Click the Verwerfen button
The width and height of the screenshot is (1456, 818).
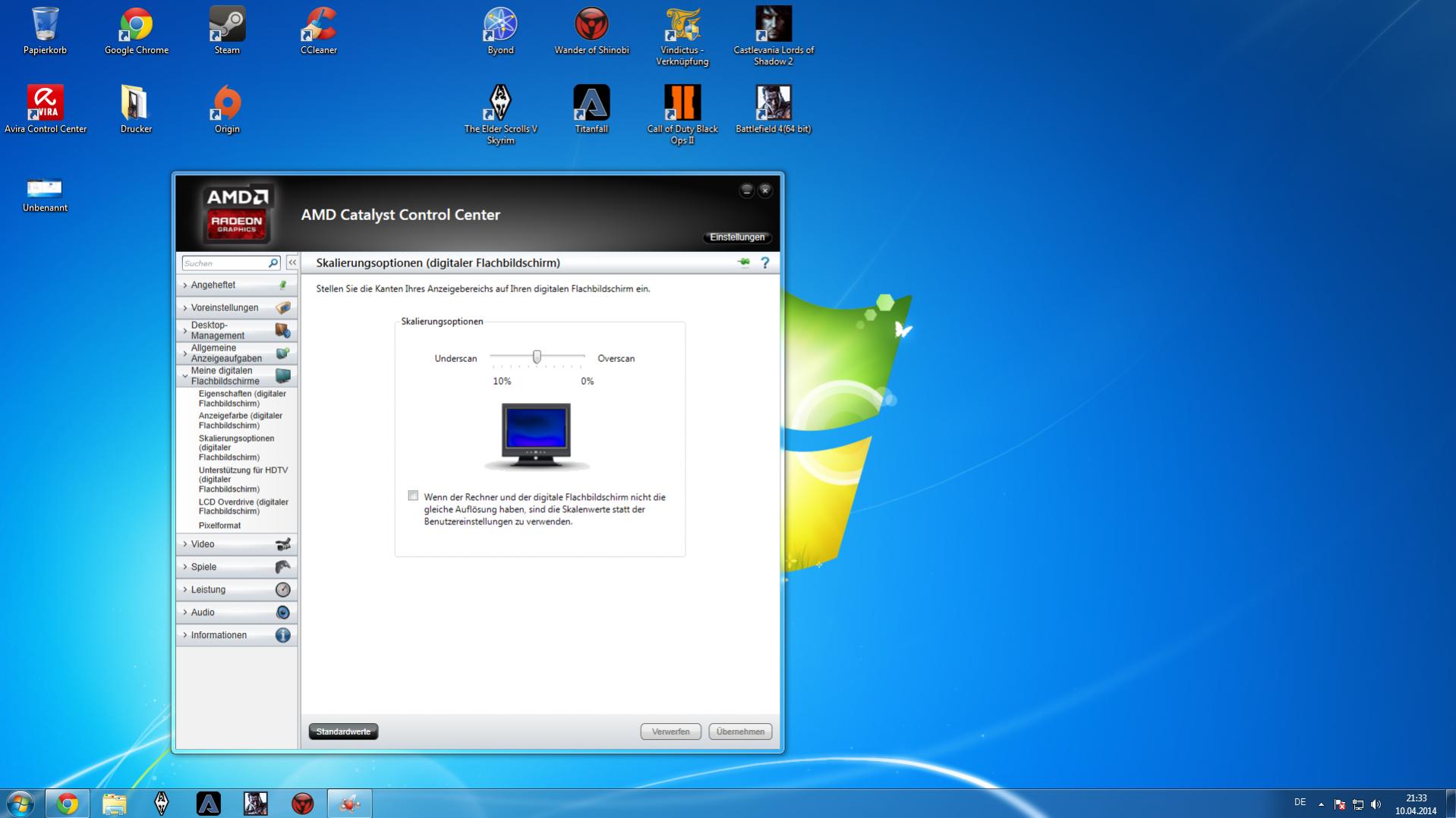pos(671,731)
